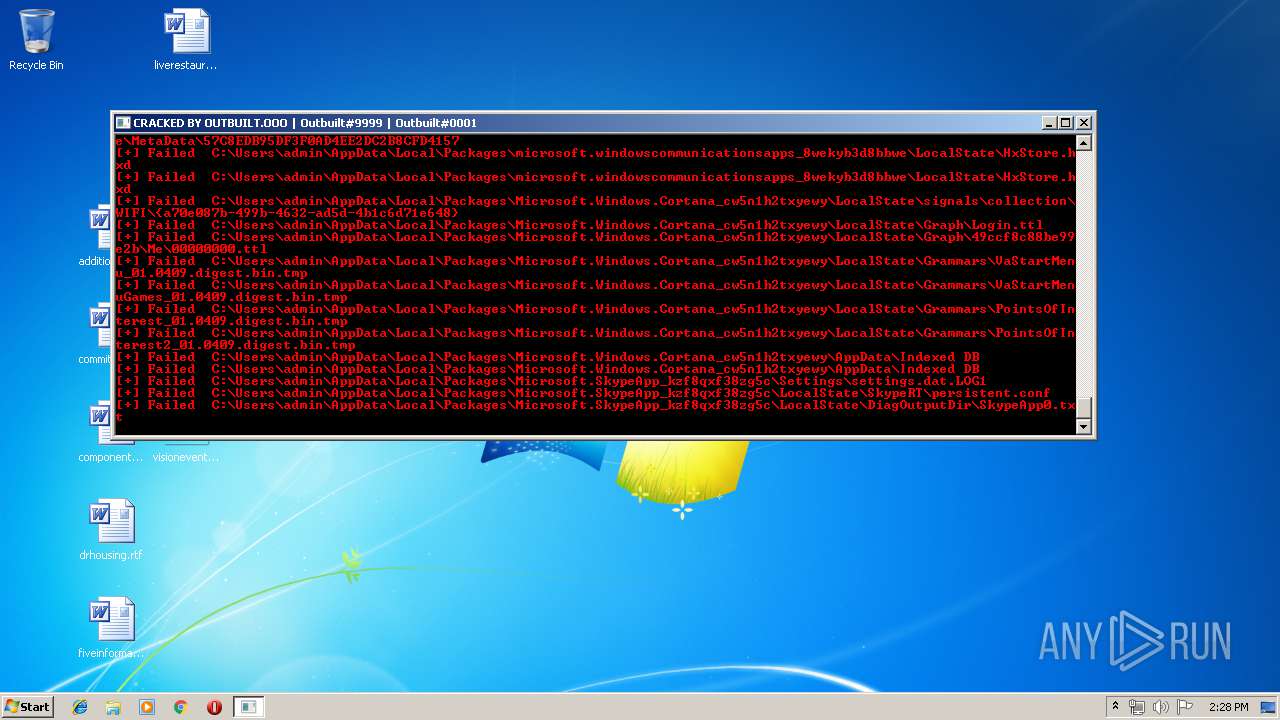Maximize the CRACKED BY OUTBUILT console window
The height and width of the screenshot is (720, 1280).
click(x=1066, y=123)
